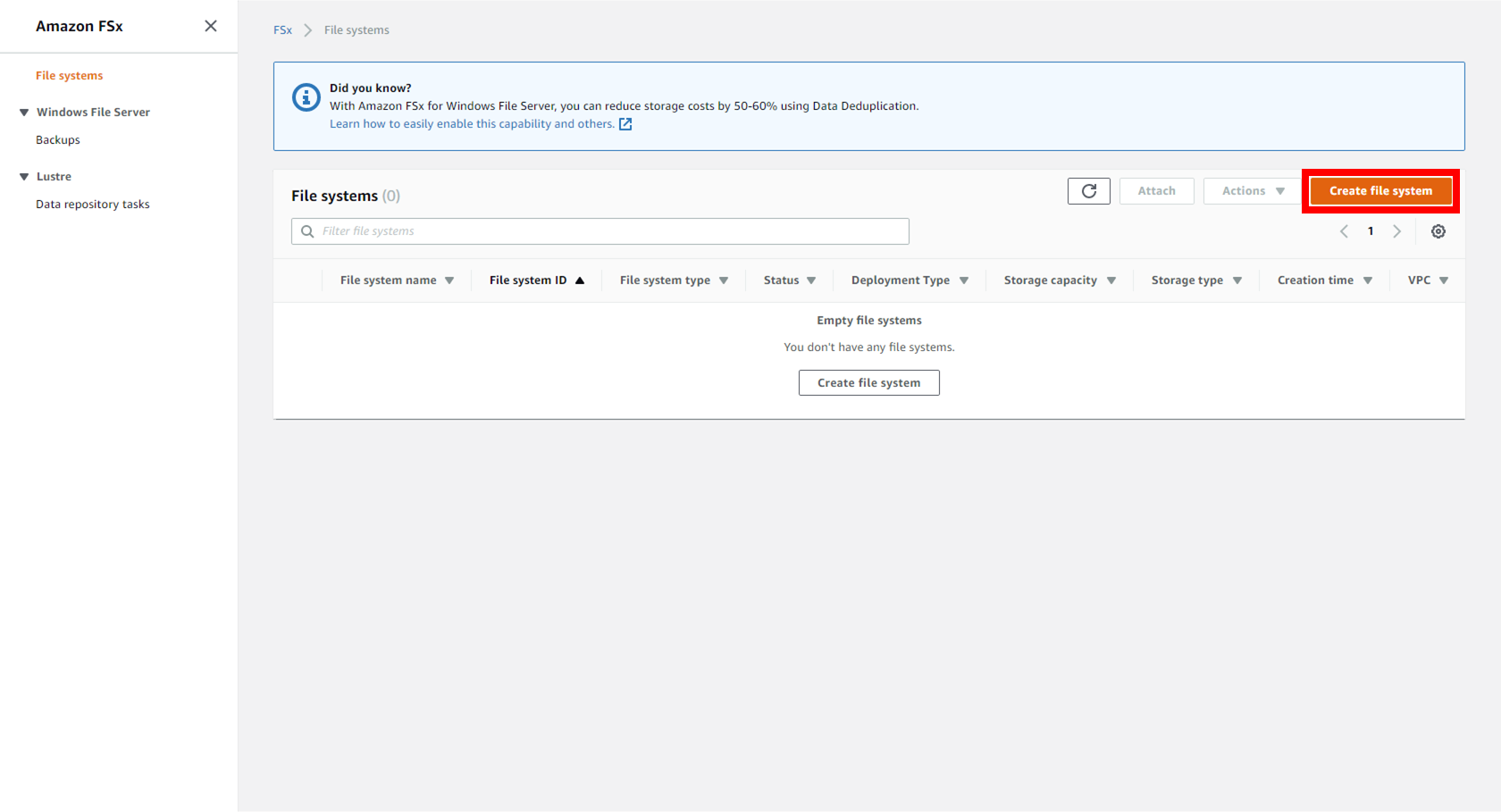This screenshot has width=1501, height=812.
Task: Open the Actions dropdown menu
Action: click(x=1253, y=191)
